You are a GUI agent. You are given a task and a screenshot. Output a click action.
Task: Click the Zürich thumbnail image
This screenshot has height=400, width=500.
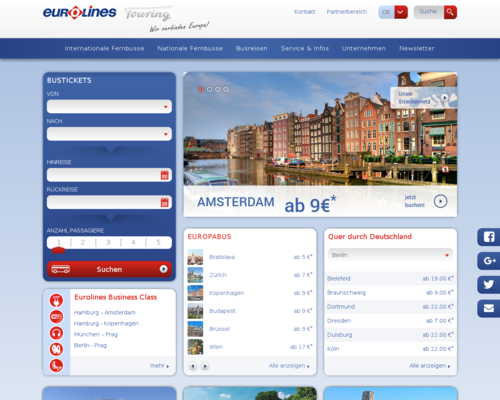click(195, 275)
